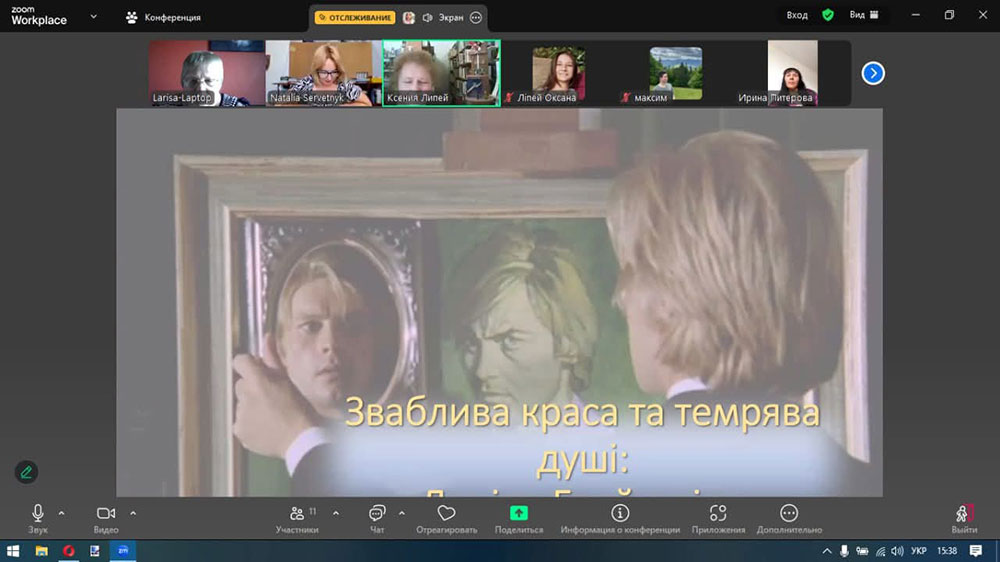
Task: Click the green annotation pencil button
Action: (x=26, y=472)
